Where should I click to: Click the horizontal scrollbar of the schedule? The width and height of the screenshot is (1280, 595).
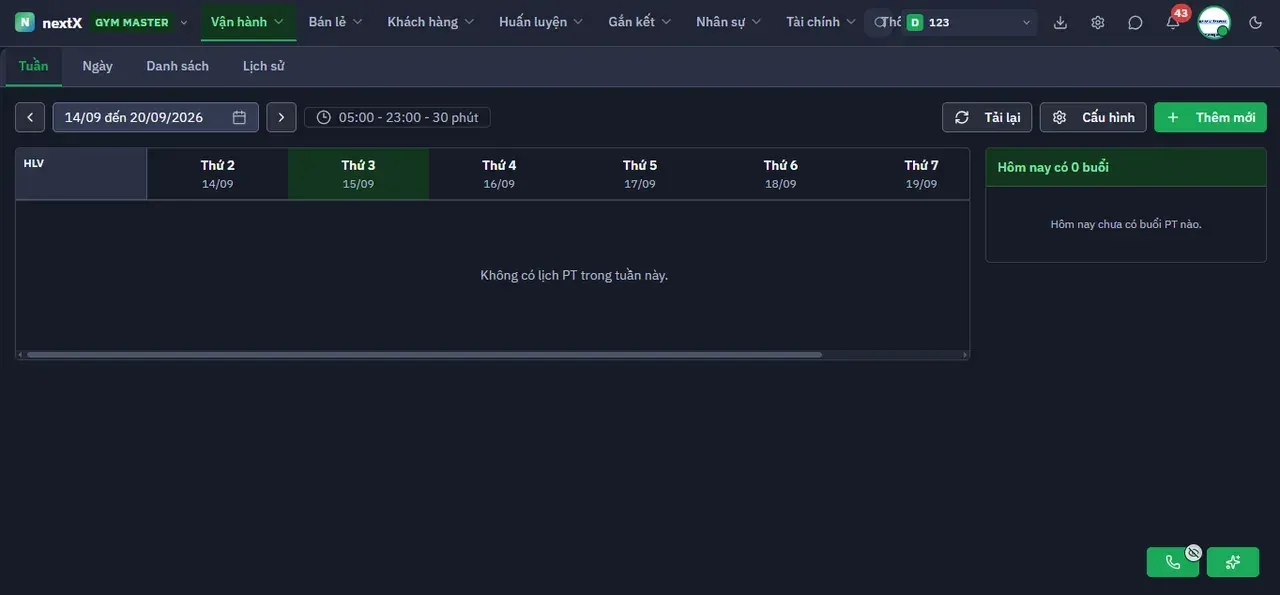click(x=424, y=354)
